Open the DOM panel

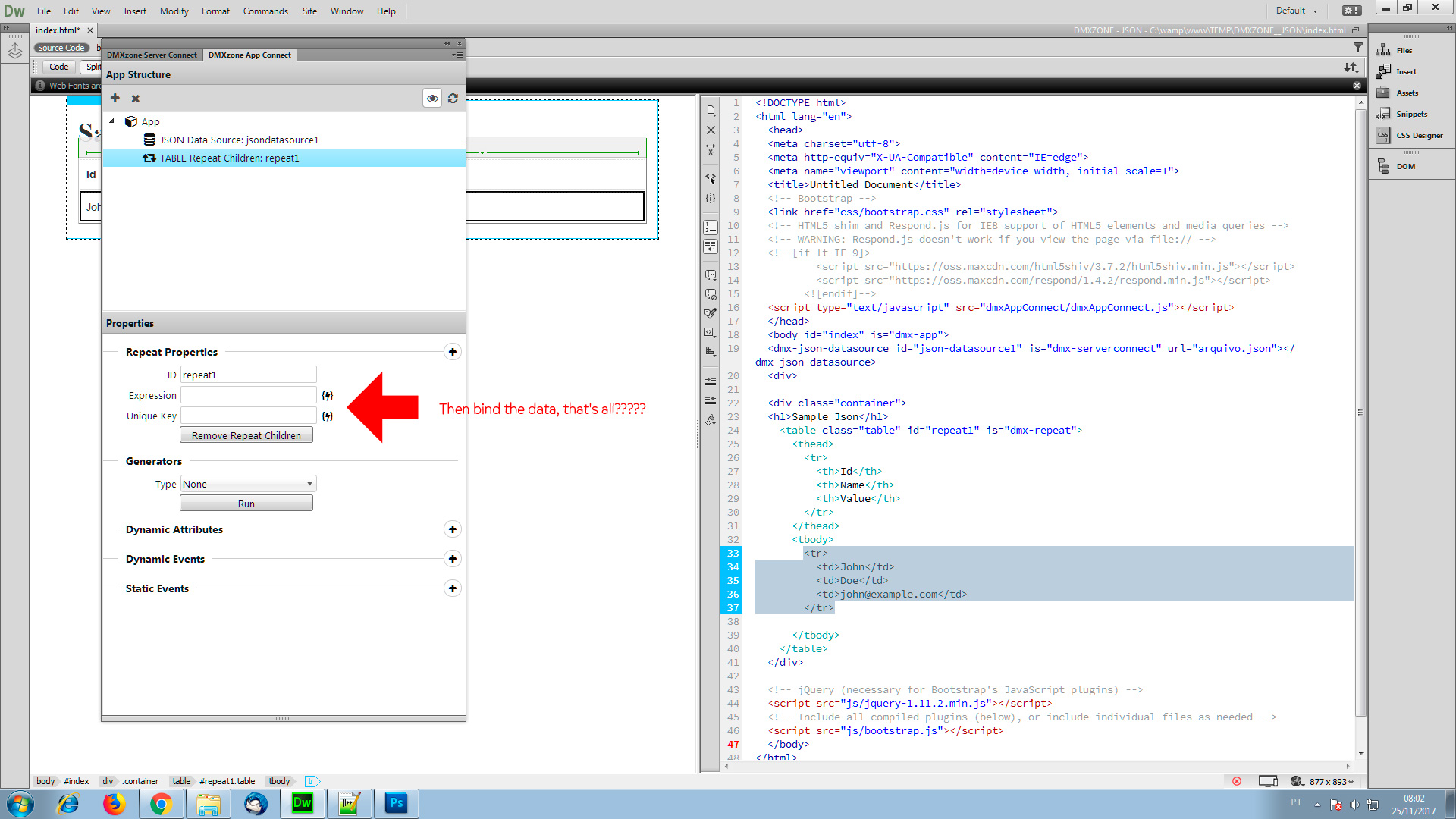(1397, 167)
